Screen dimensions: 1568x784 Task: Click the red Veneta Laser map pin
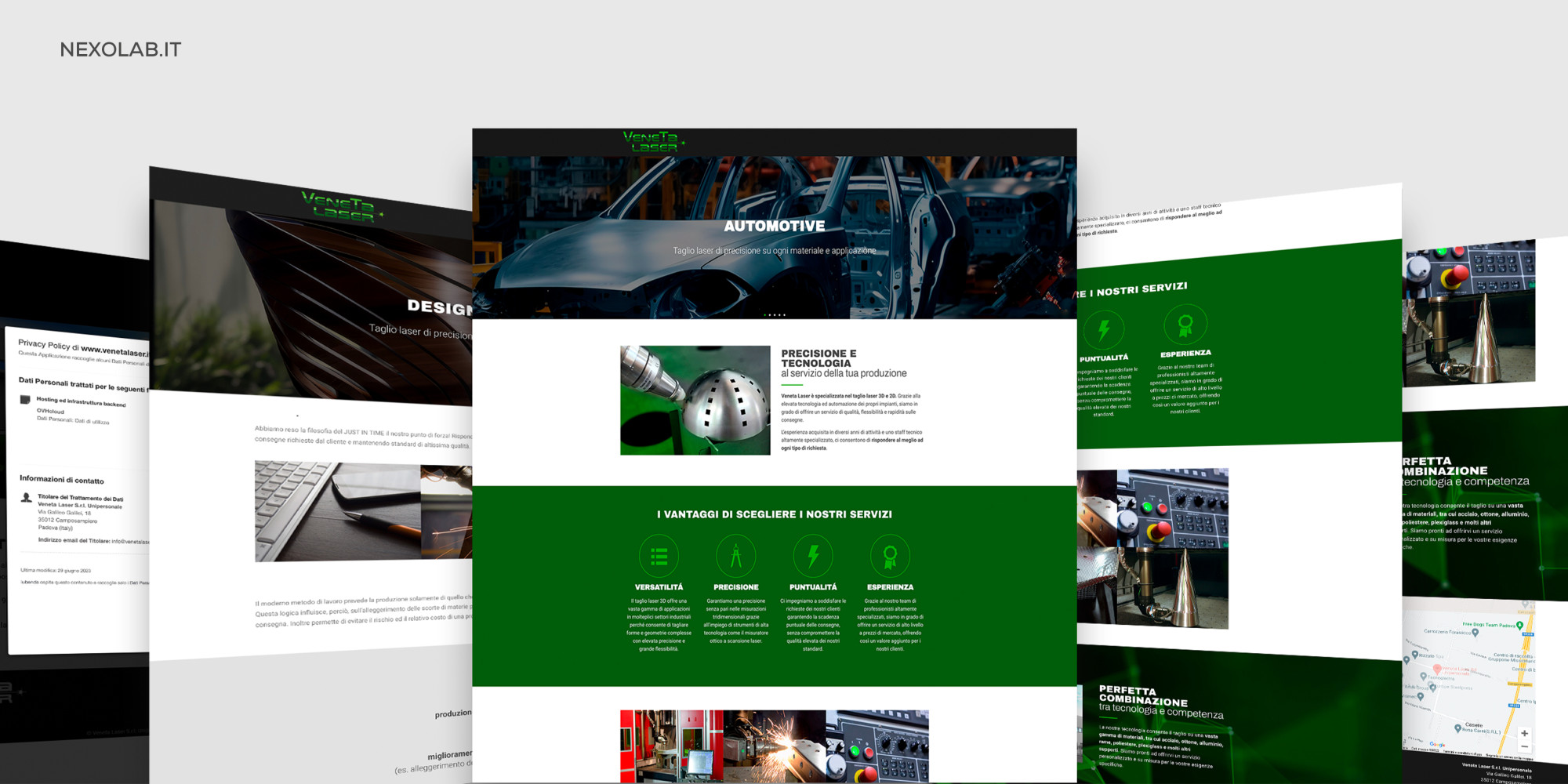(x=1436, y=670)
